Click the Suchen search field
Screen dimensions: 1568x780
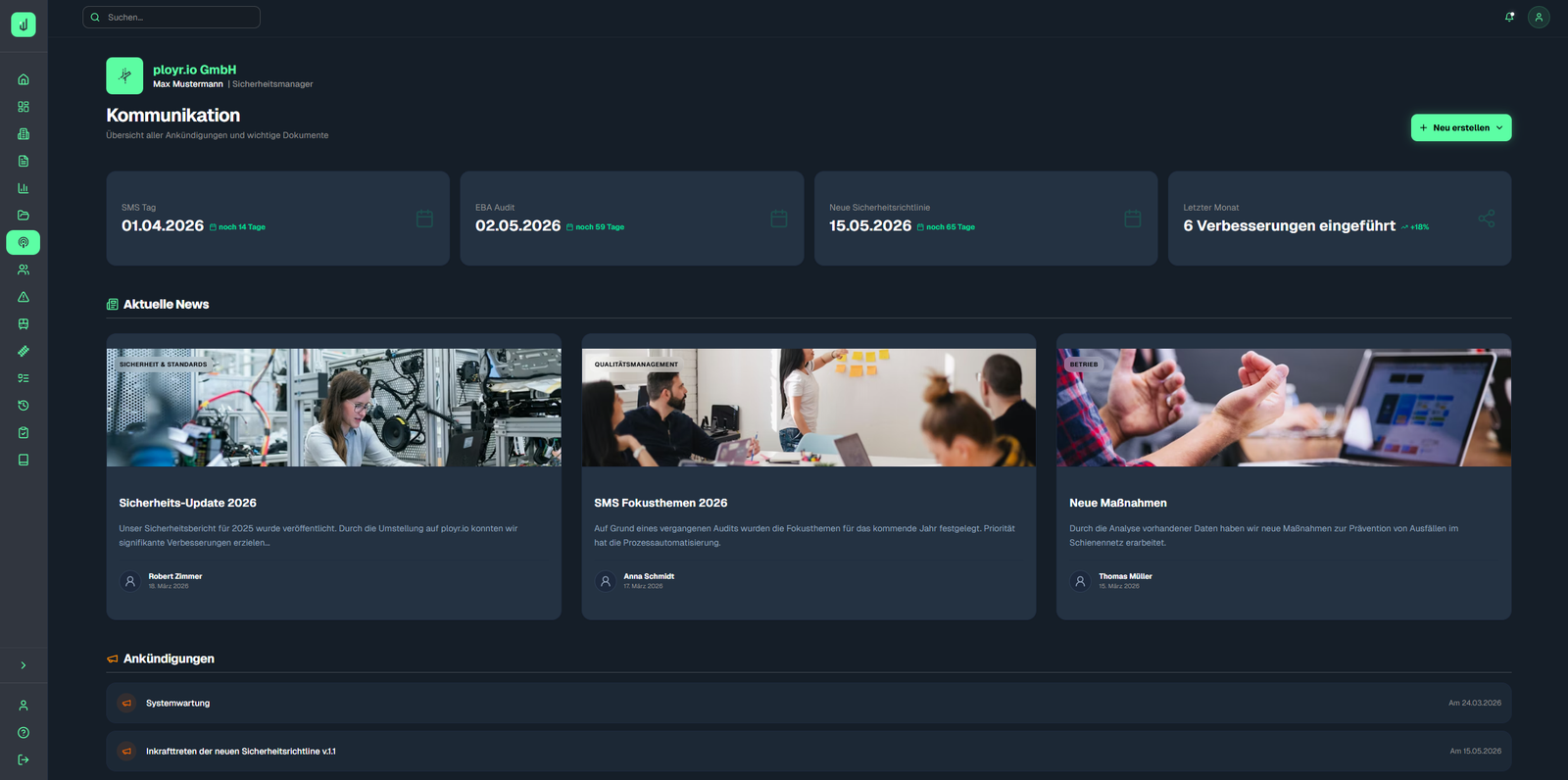click(x=172, y=17)
